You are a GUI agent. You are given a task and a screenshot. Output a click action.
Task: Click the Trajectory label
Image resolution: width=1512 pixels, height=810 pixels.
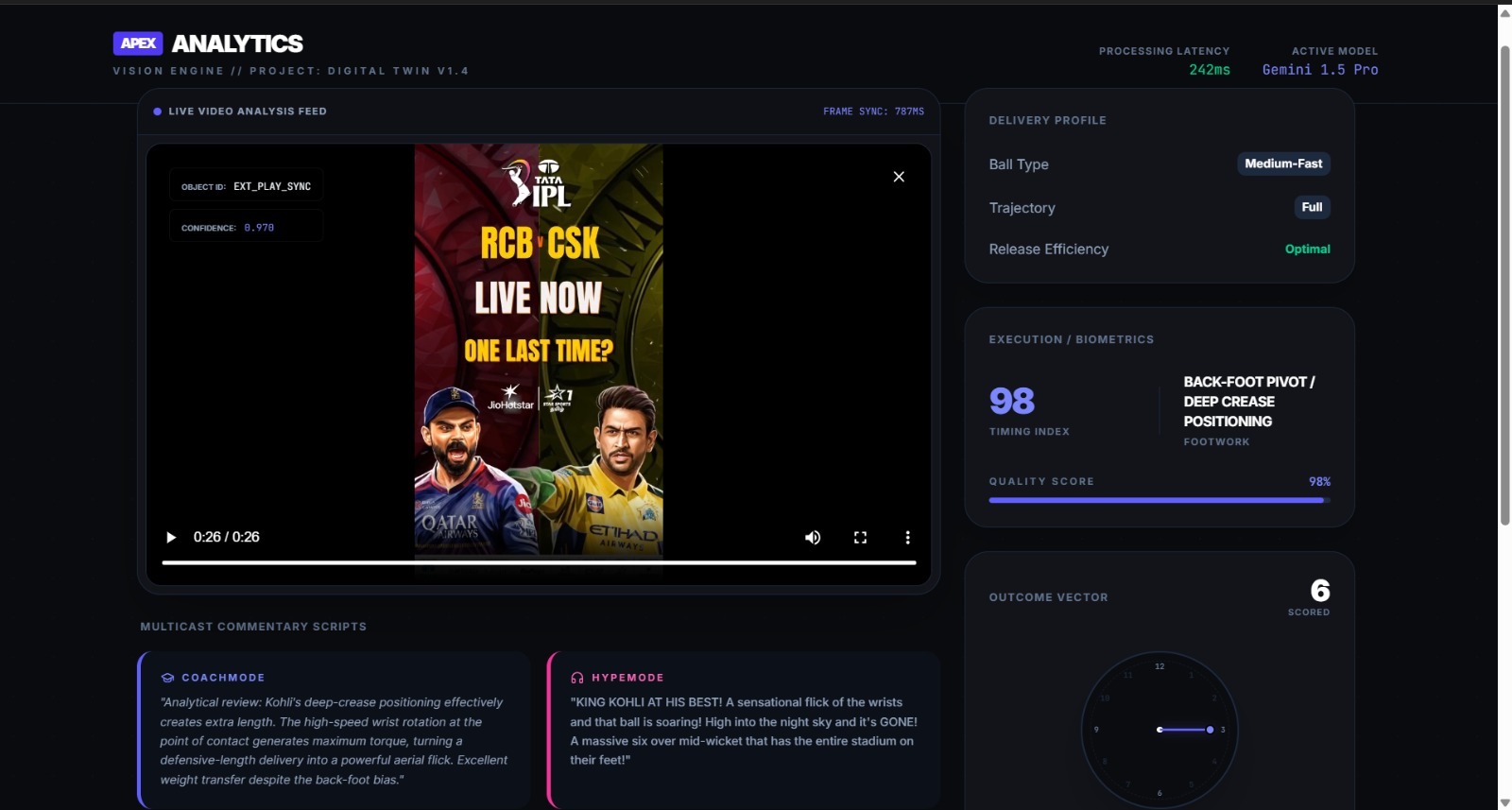coord(1022,208)
